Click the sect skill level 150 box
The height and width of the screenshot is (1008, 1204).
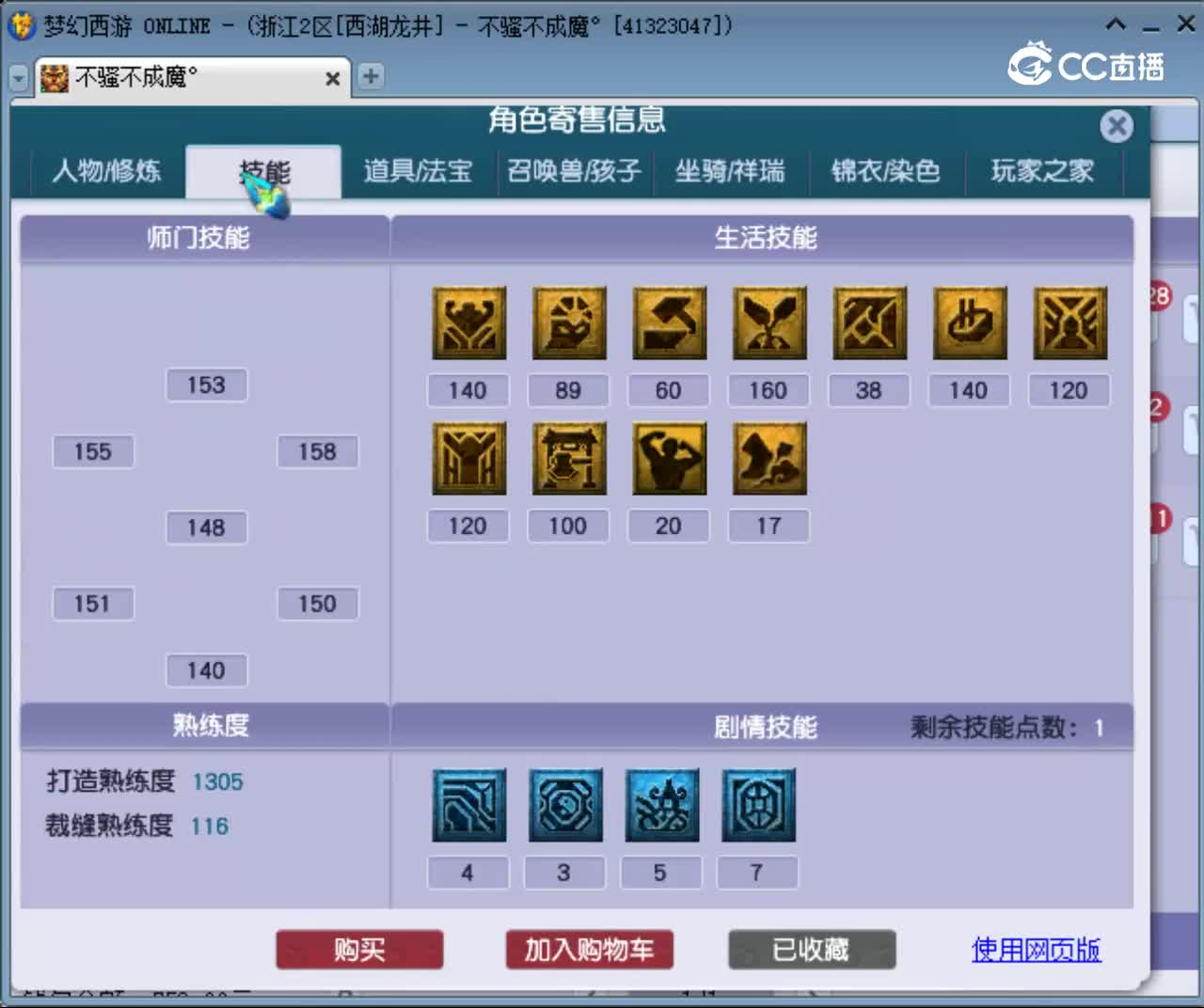click(x=317, y=604)
